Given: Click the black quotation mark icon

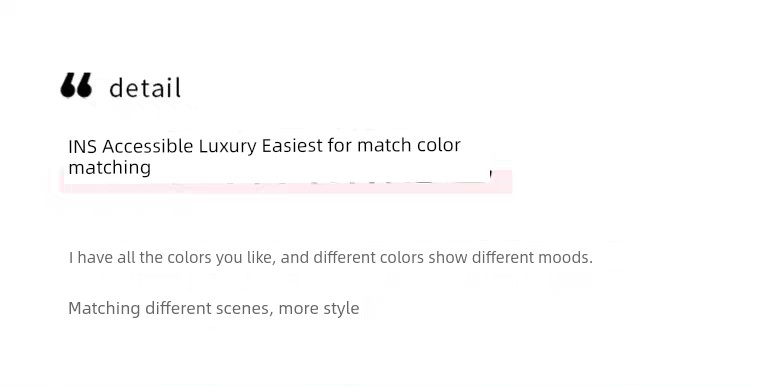Looking at the screenshot, I should click(x=76, y=86).
